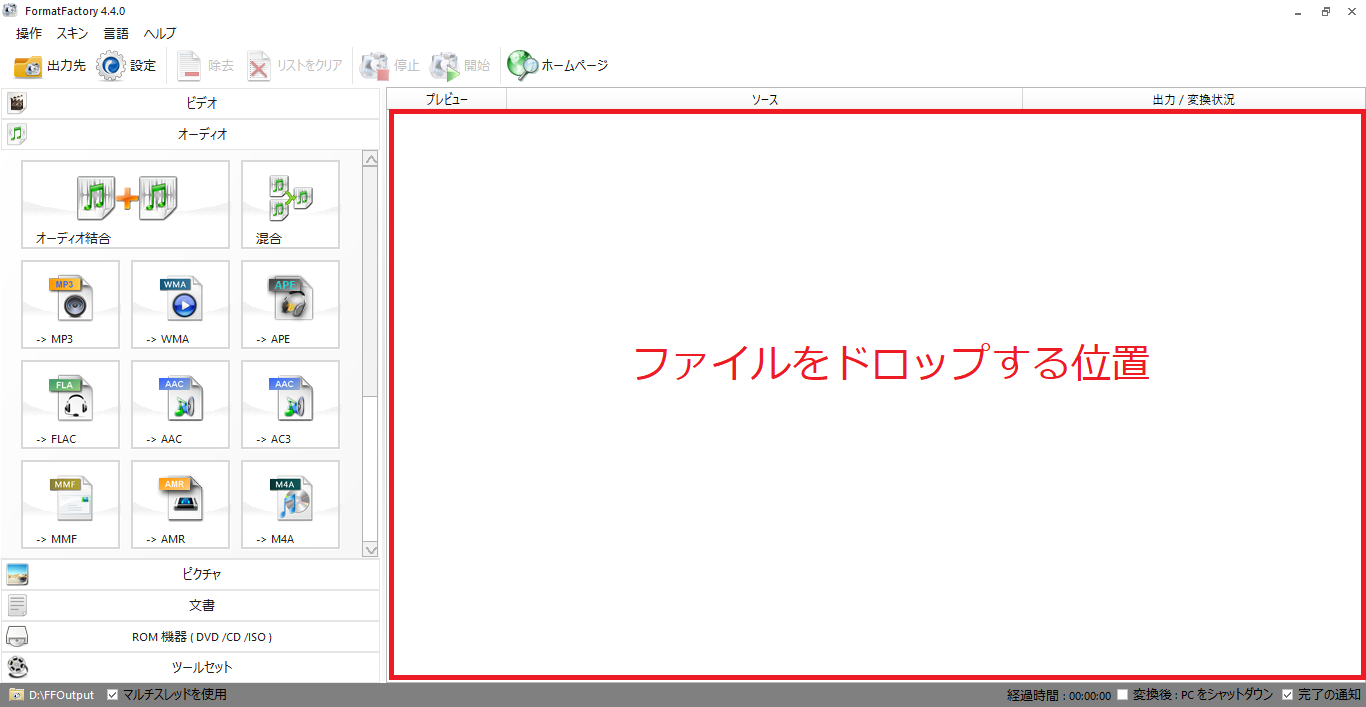
Task: Open the 言語 menu
Action: tap(116, 34)
